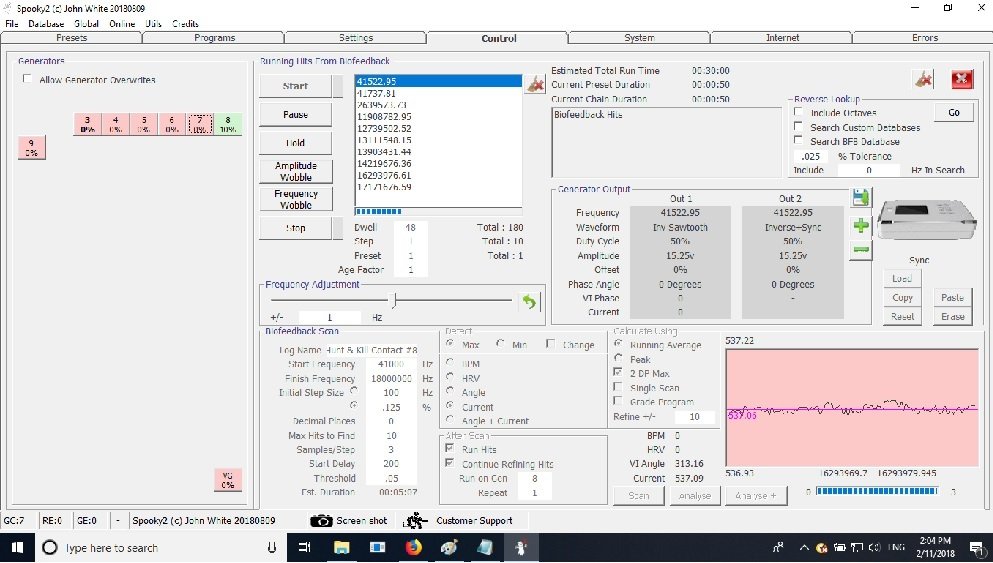Click the Paste button
The width and height of the screenshot is (993, 563).
pos(952,297)
